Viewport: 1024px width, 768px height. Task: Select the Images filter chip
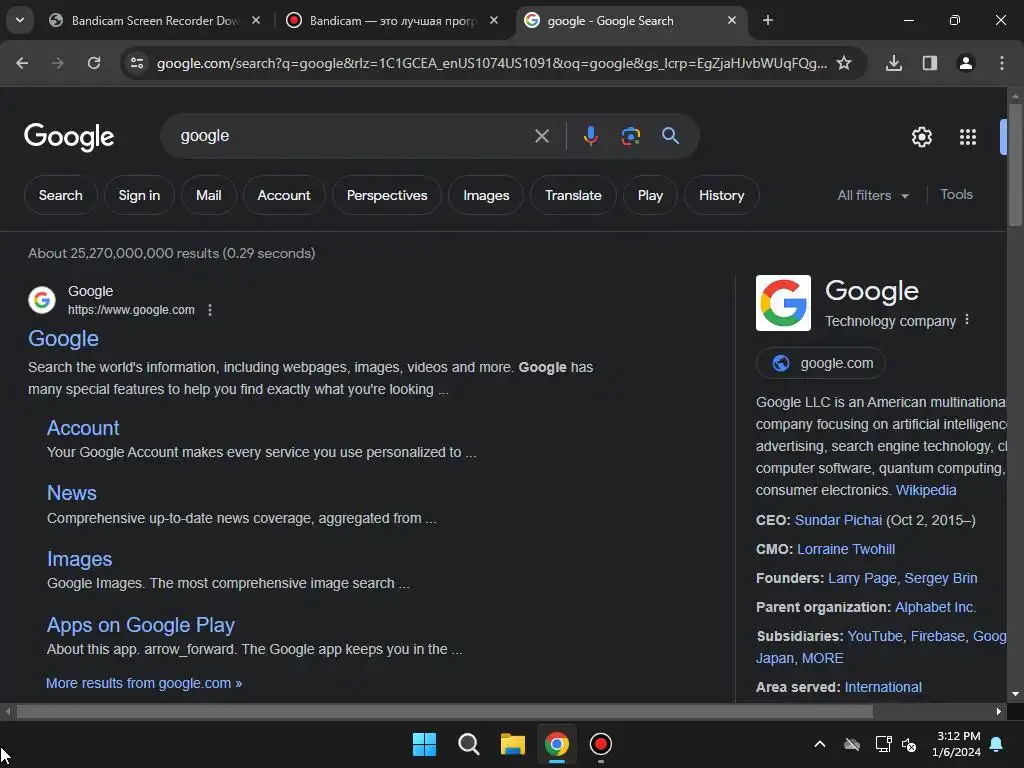pyautogui.click(x=486, y=195)
